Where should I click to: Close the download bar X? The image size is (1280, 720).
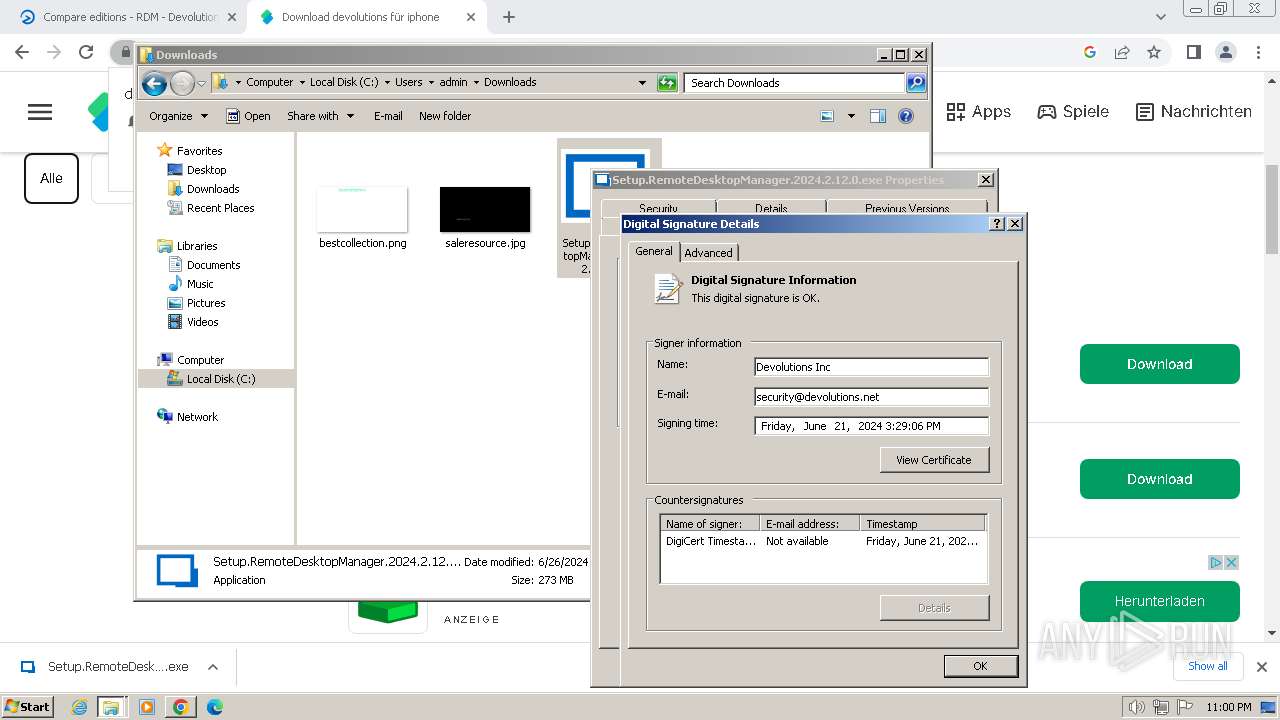point(1261,667)
